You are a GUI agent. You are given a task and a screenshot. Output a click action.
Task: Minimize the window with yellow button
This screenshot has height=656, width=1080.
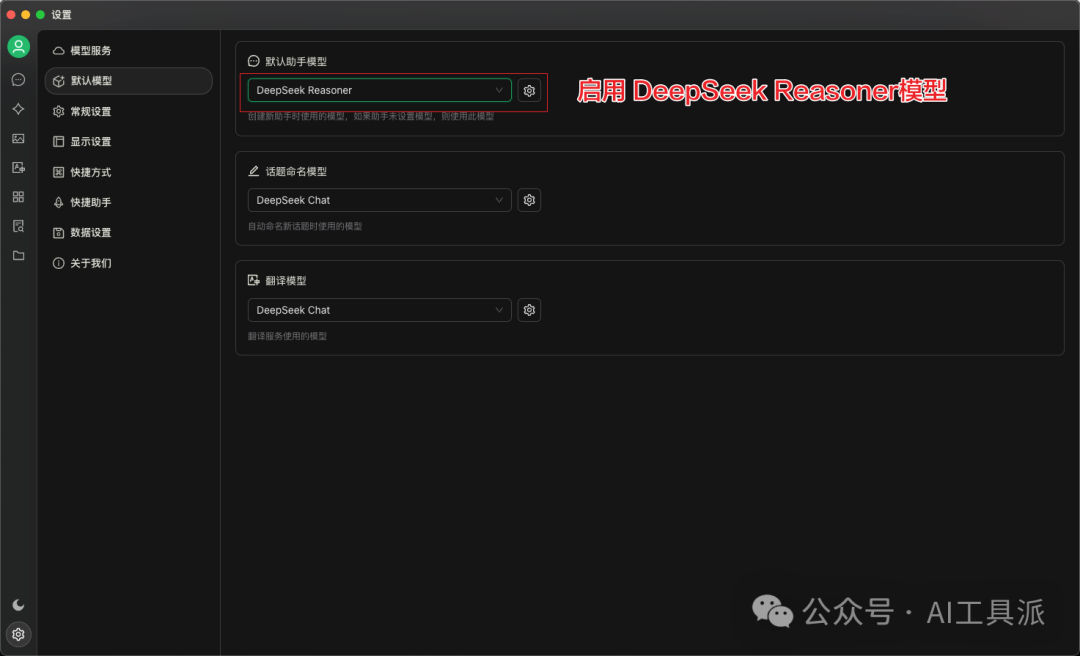pos(25,14)
